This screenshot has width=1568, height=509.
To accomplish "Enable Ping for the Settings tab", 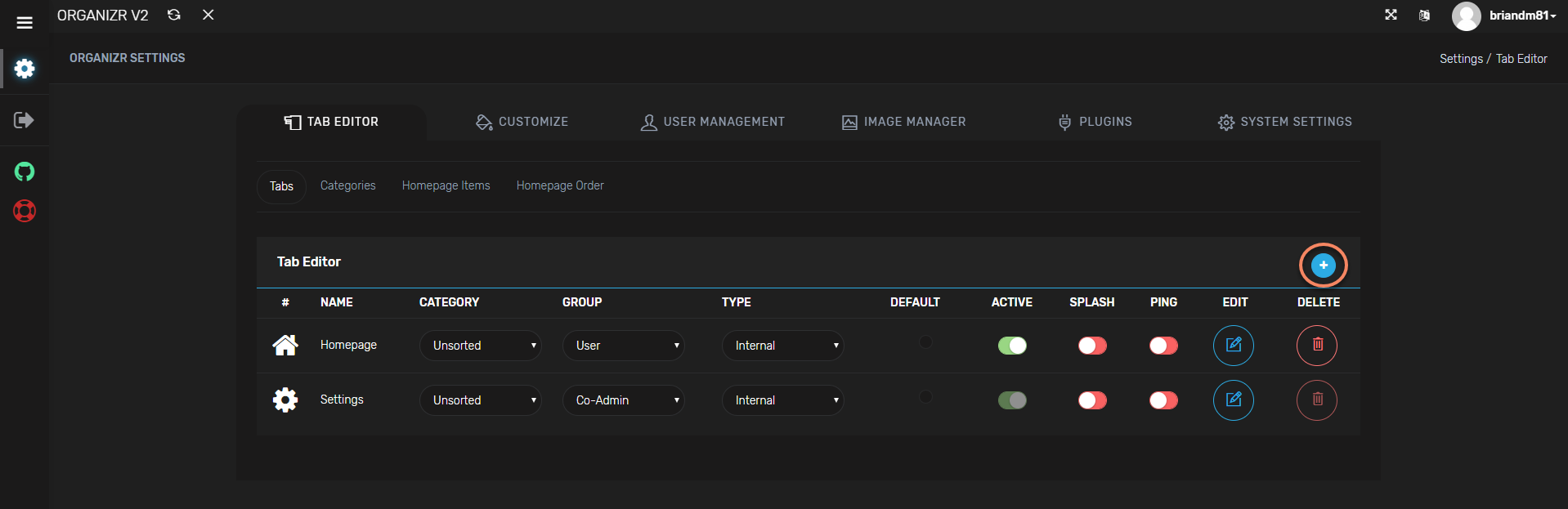I will click(x=1163, y=400).
